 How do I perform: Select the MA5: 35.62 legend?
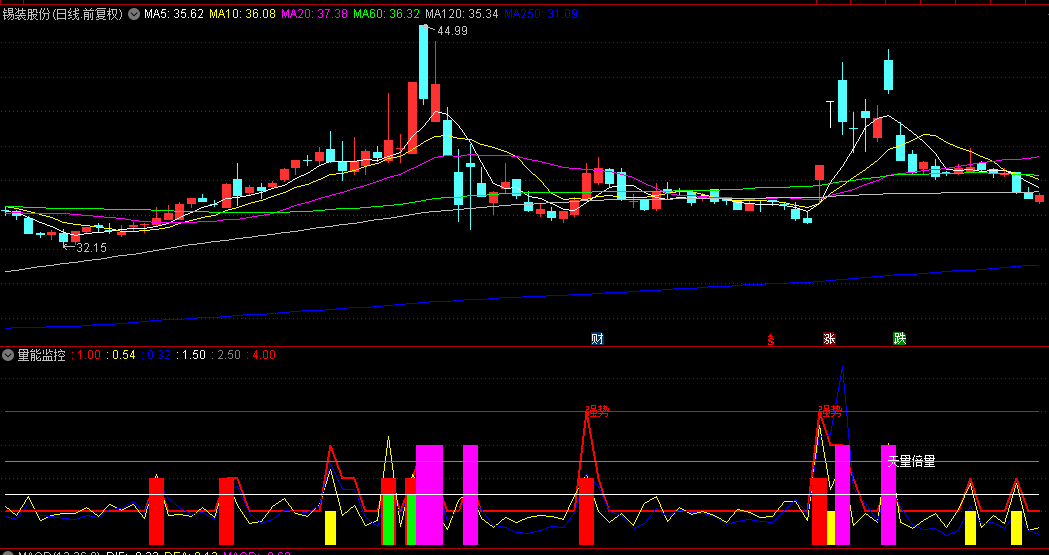click(x=174, y=14)
